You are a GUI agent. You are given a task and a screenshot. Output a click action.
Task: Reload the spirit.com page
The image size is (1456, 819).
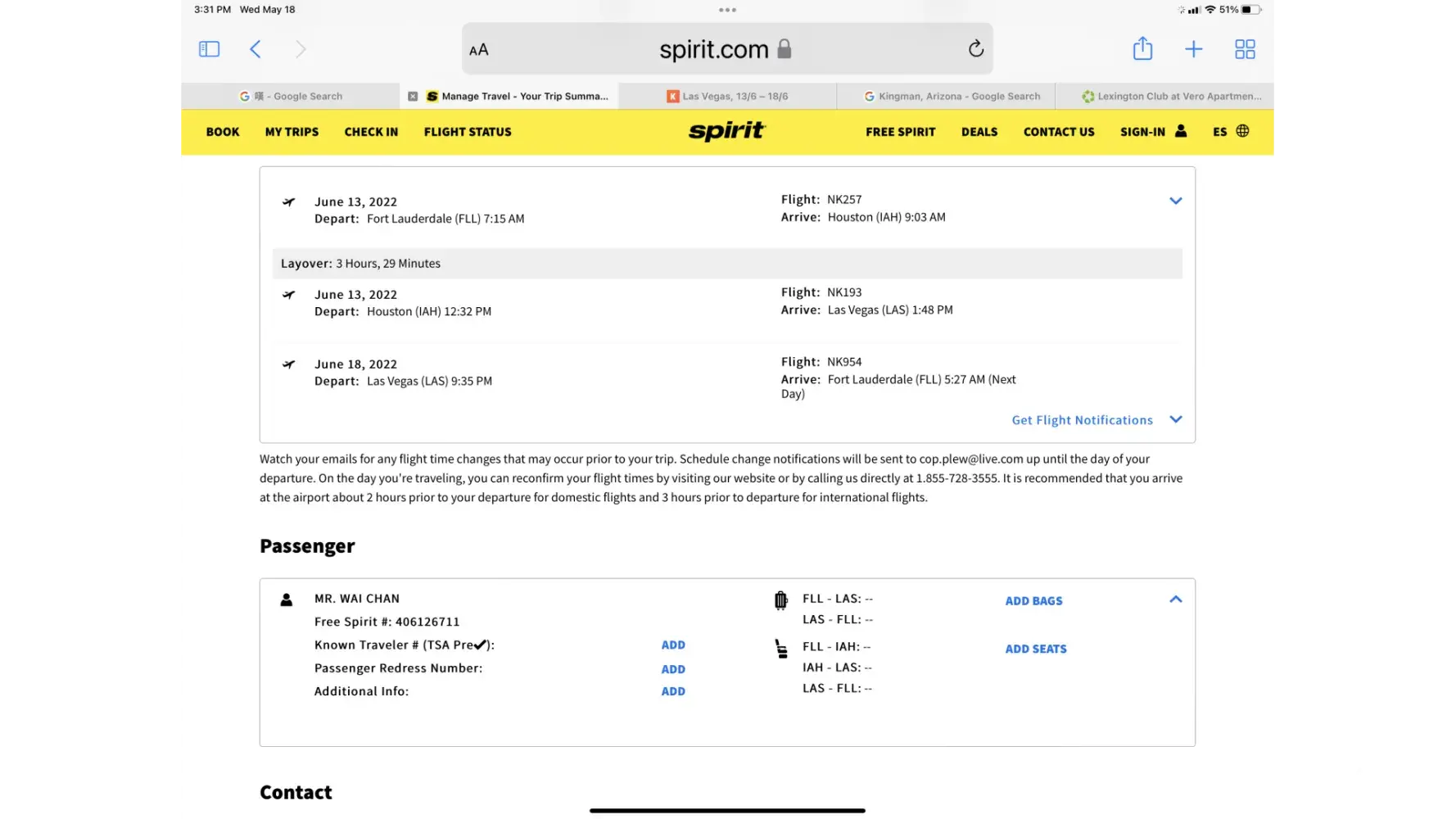tap(975, 49)
